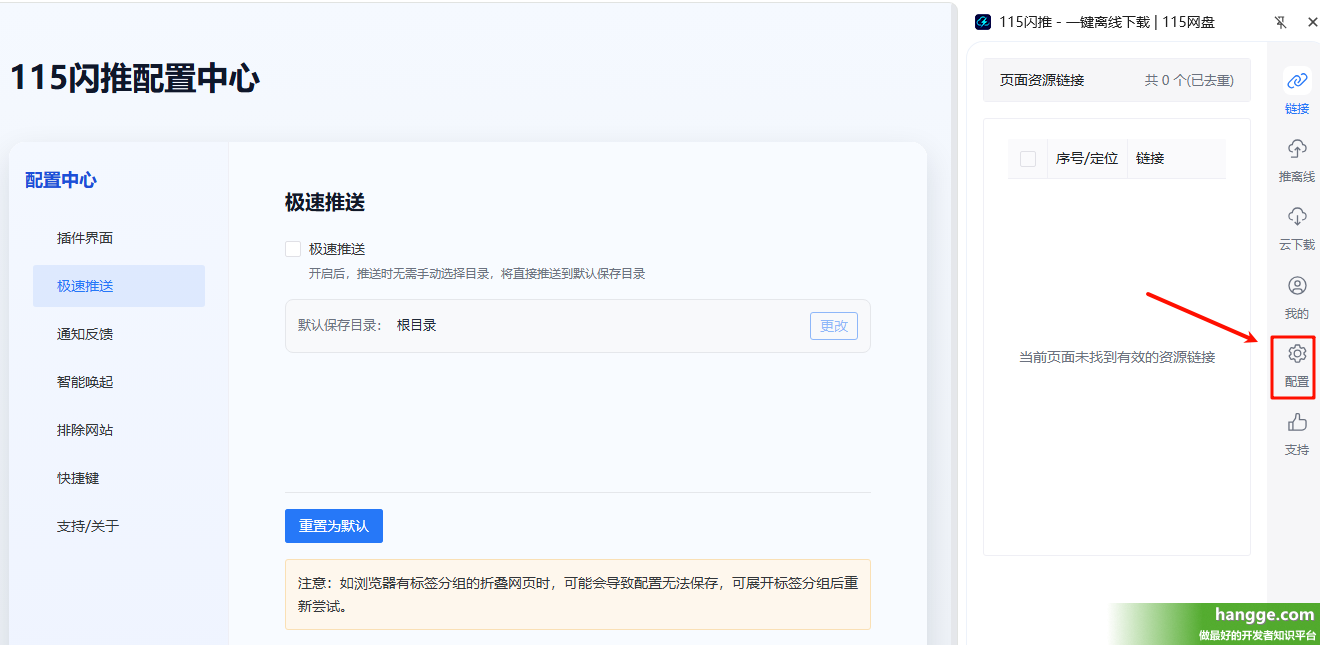Open the 配置 gear settings icon
The height and width of the screenshot is (645, 1320).
[x=1297, y=354]
